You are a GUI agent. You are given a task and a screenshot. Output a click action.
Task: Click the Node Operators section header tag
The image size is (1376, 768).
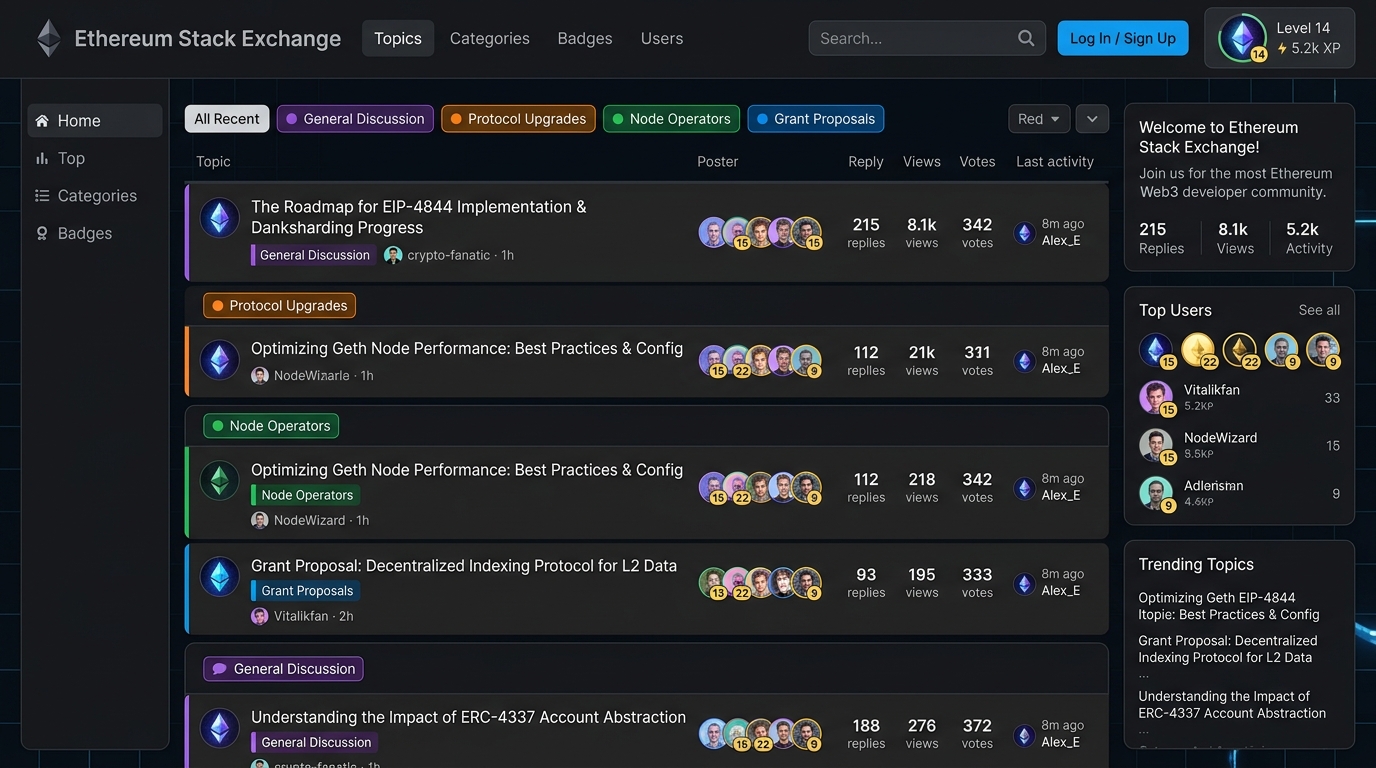[x=271, y=426]
